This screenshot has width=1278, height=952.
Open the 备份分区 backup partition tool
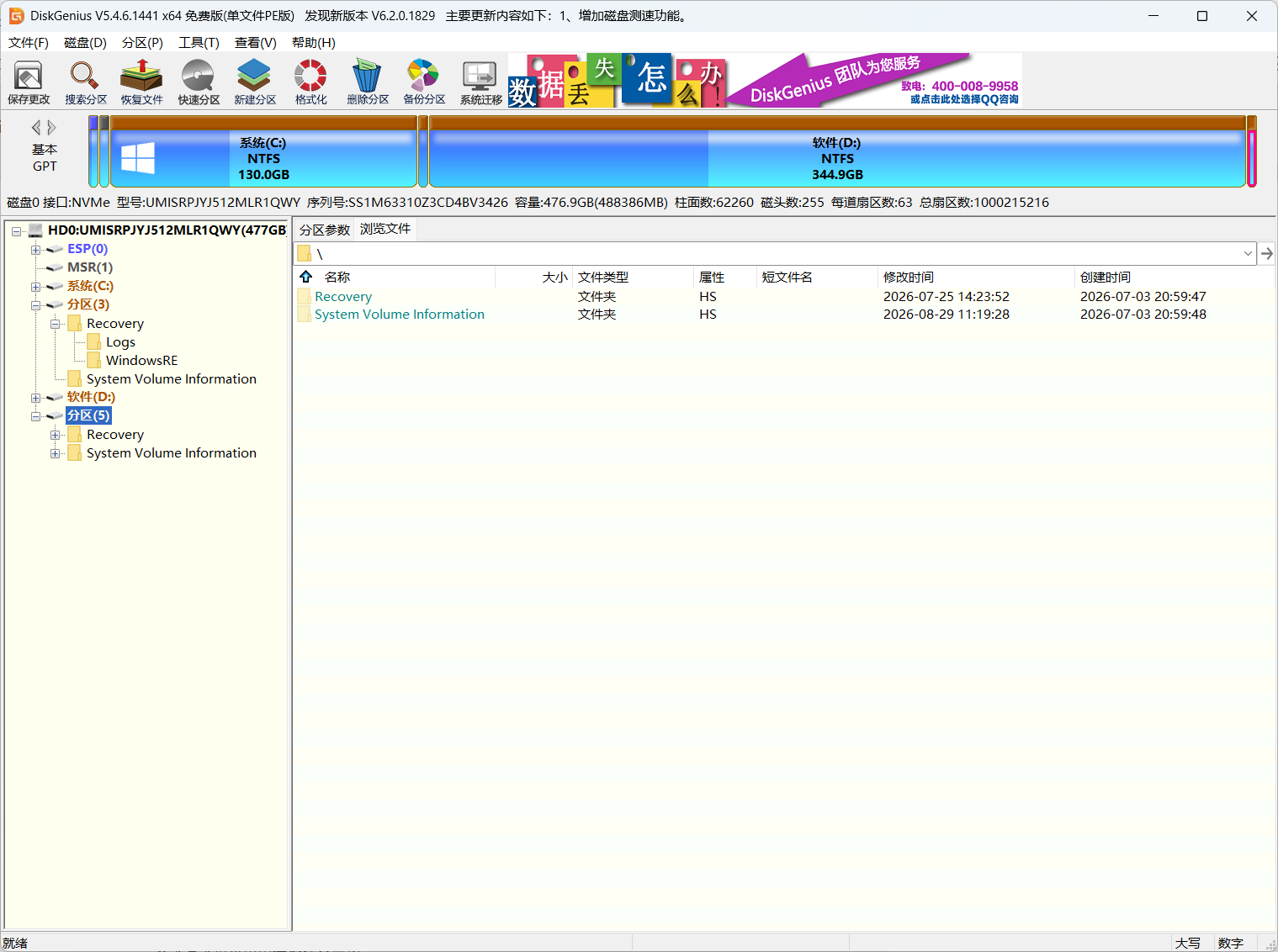(x=424, y=82)
